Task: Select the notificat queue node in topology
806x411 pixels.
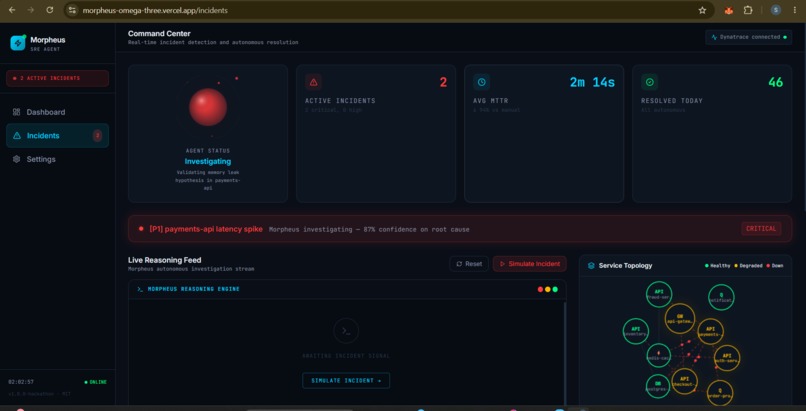Action: (x=721, y=297)
